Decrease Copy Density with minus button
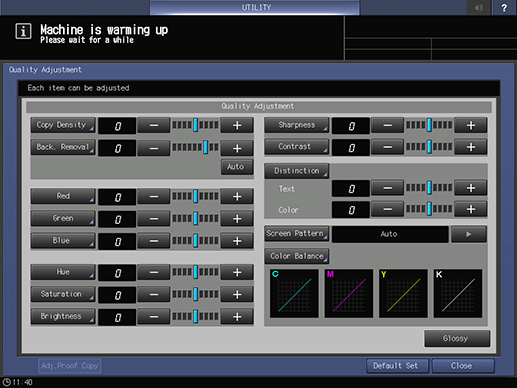 click(x=154, y=126)
